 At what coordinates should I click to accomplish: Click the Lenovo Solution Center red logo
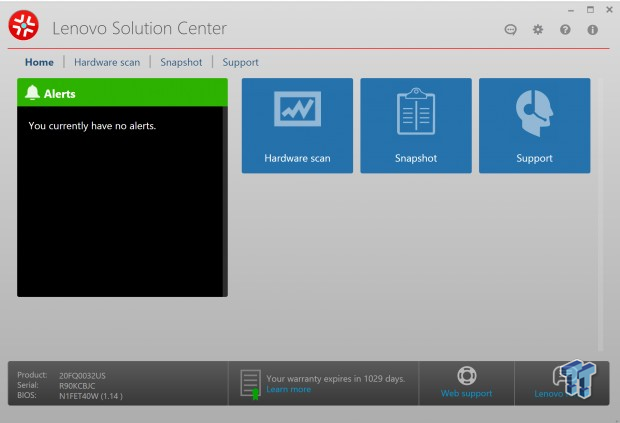[24, 25]
